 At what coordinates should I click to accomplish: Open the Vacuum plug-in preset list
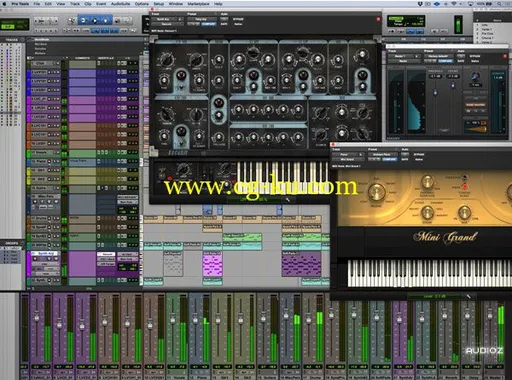(201, 19)
